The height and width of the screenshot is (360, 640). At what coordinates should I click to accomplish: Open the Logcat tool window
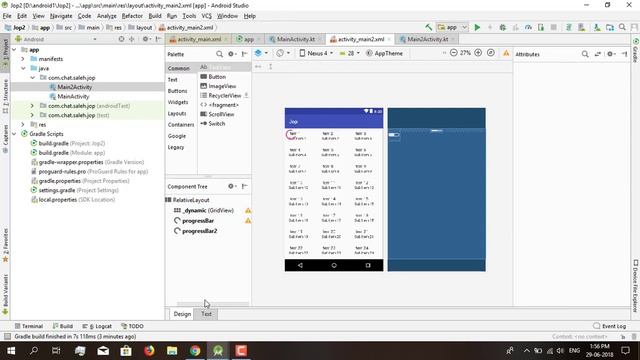point(97,326)
